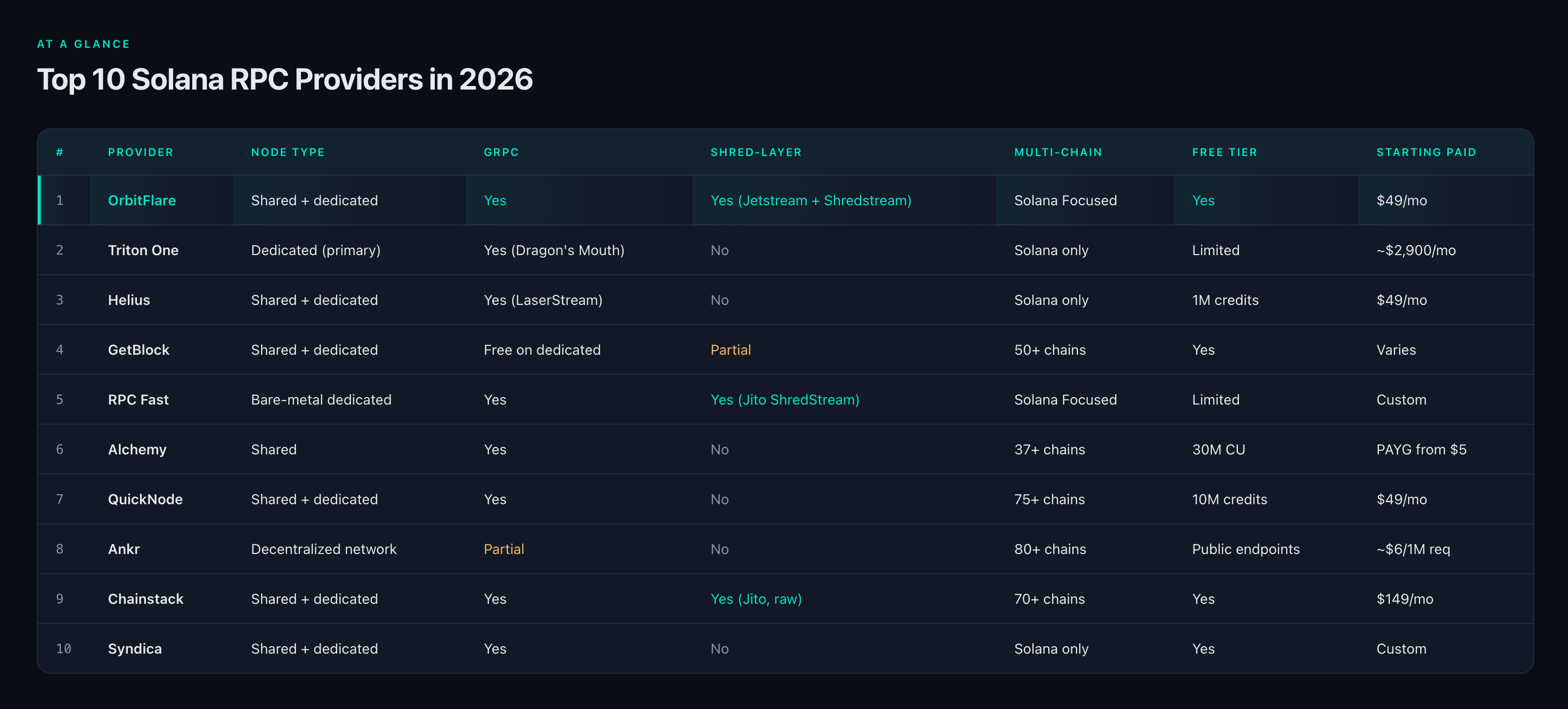Select the MULTI-CHAIN column header

click(1058, 152)
